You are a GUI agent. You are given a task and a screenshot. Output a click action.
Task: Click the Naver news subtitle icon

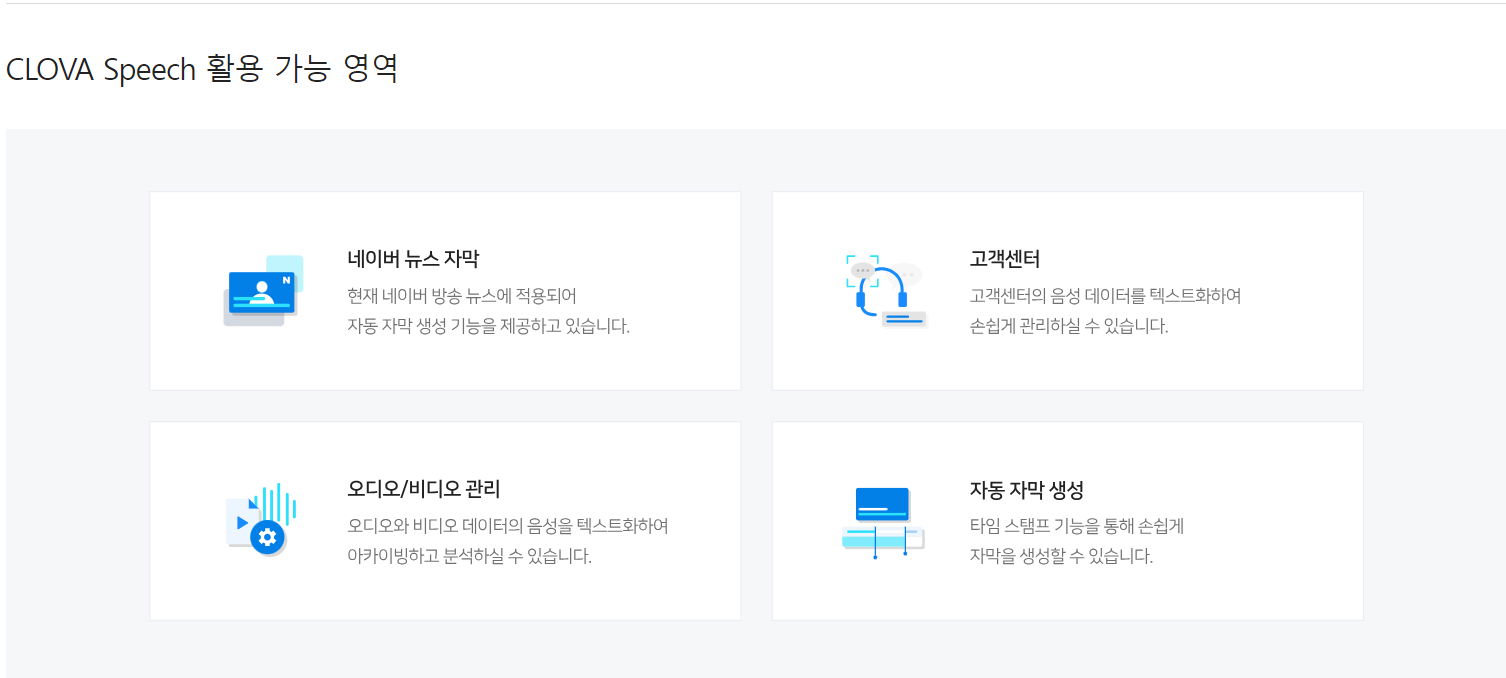click(263, 290)
